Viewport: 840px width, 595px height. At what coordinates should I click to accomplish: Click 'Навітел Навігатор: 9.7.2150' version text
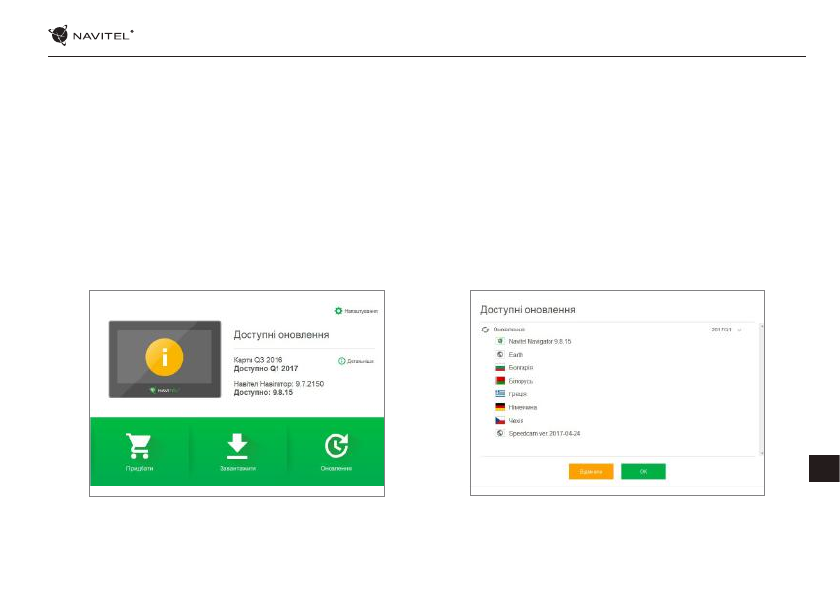279,384
